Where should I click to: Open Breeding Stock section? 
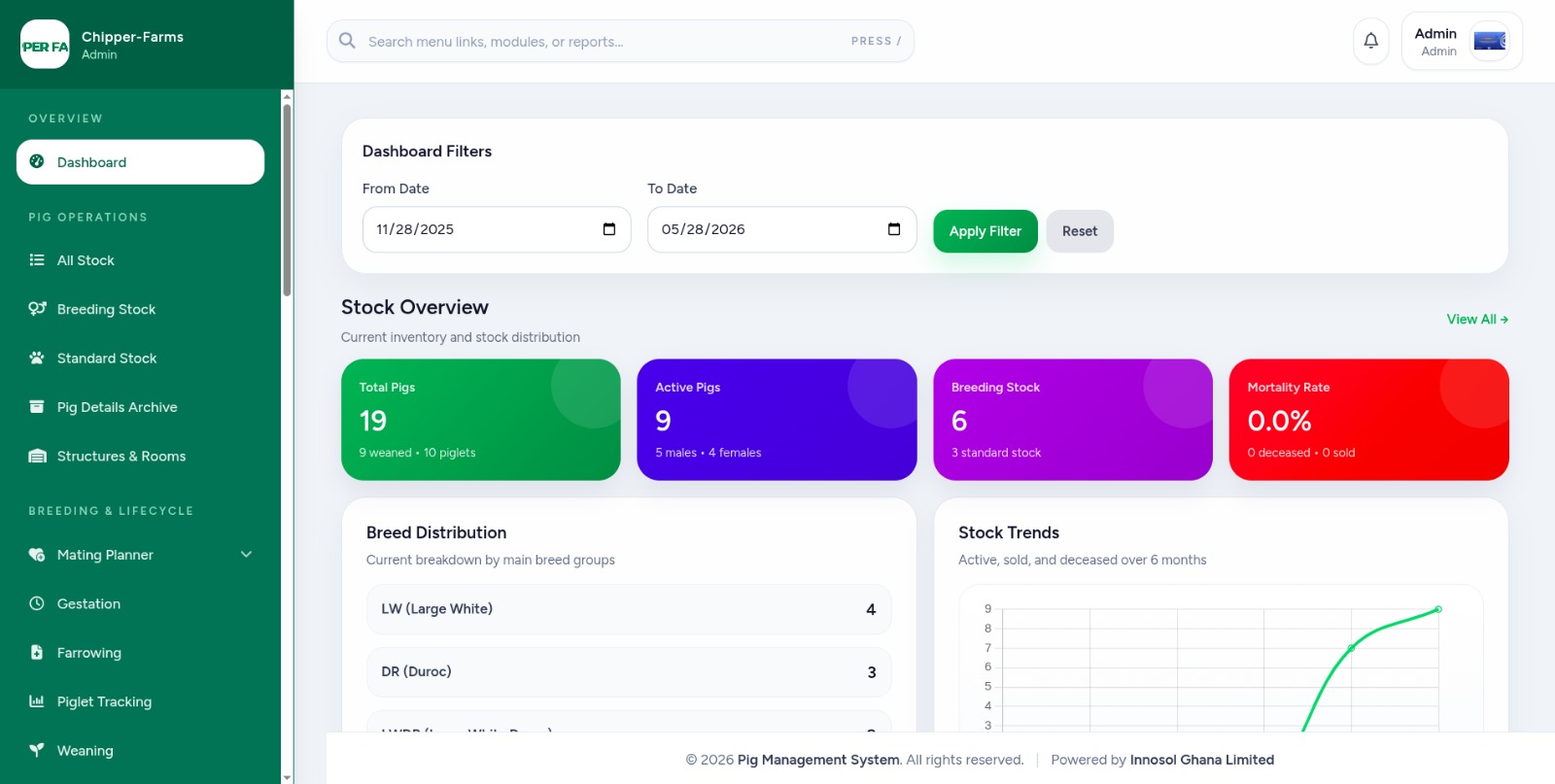[x=140, y=309]
